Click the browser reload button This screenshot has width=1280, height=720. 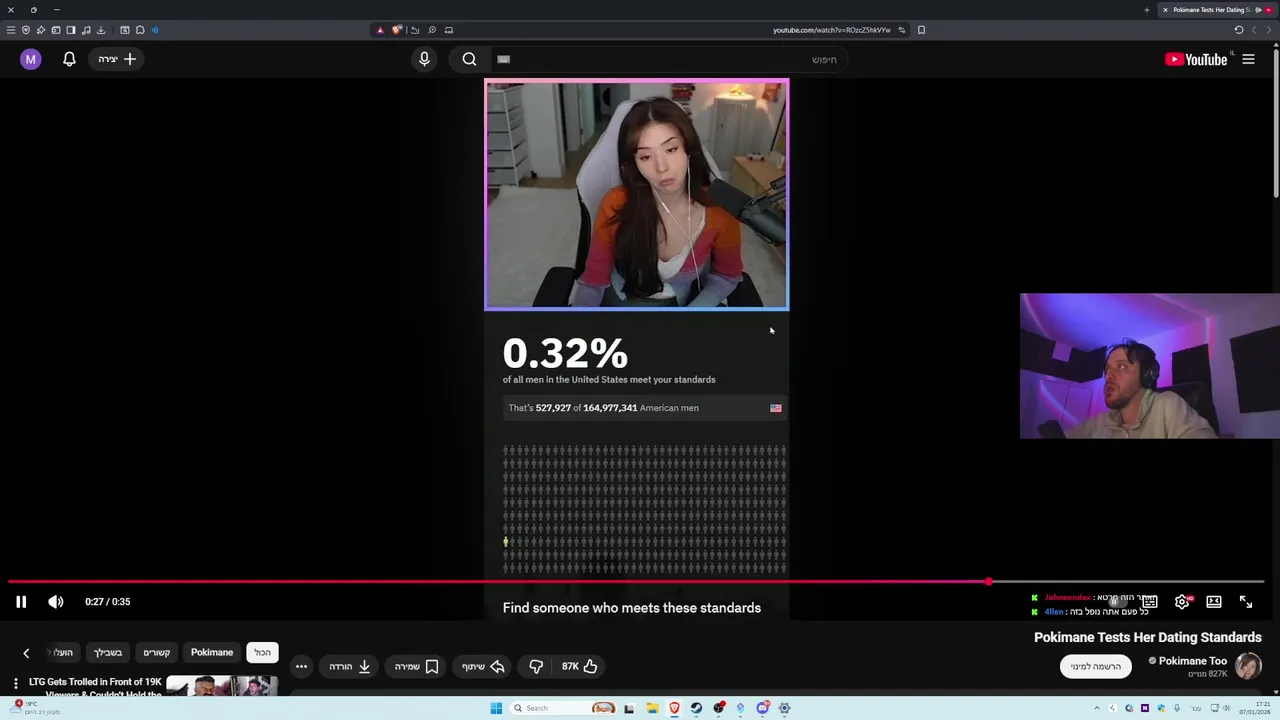[1239, 30]
